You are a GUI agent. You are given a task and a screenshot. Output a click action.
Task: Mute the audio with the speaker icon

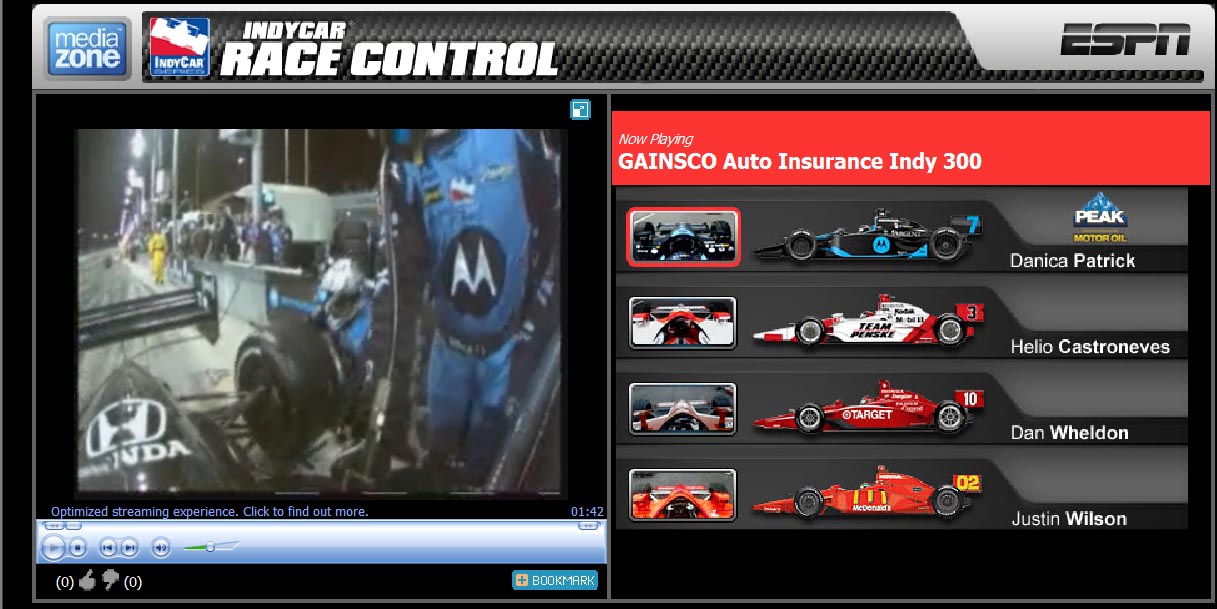pos(160,547)
